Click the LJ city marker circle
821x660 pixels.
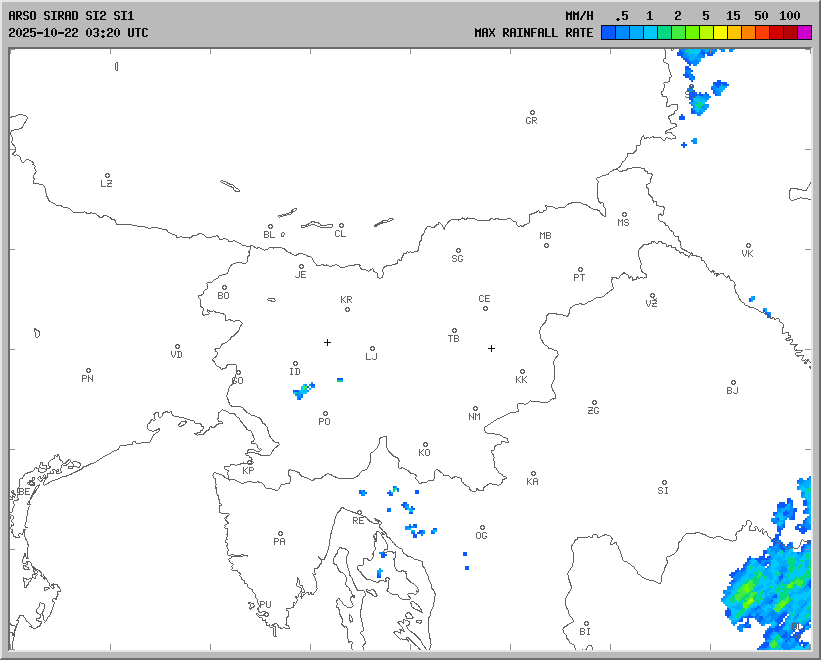(x=372, y=349)
